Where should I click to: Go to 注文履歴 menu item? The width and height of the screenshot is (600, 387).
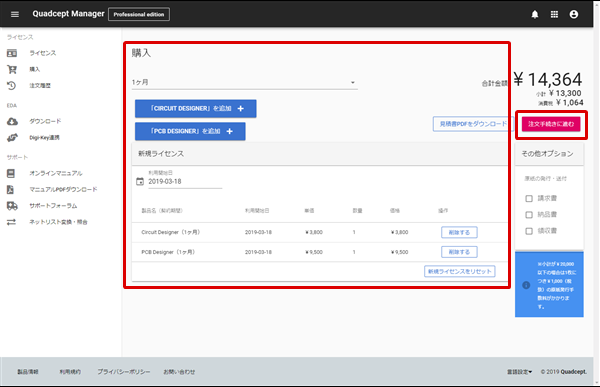40,85
